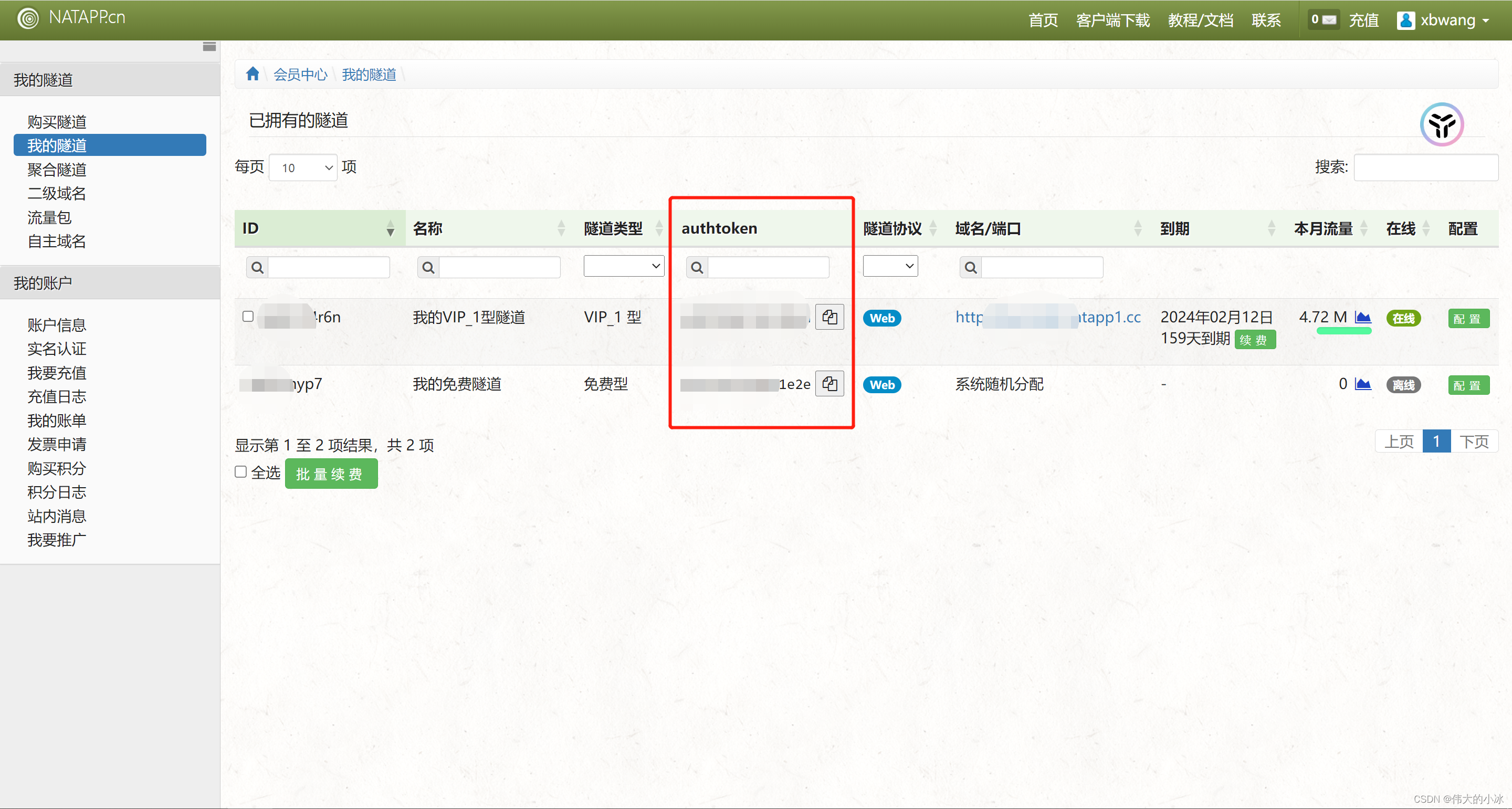
Task: Select 聚合隧道 in the sidebar
Action: coord(56,170)
